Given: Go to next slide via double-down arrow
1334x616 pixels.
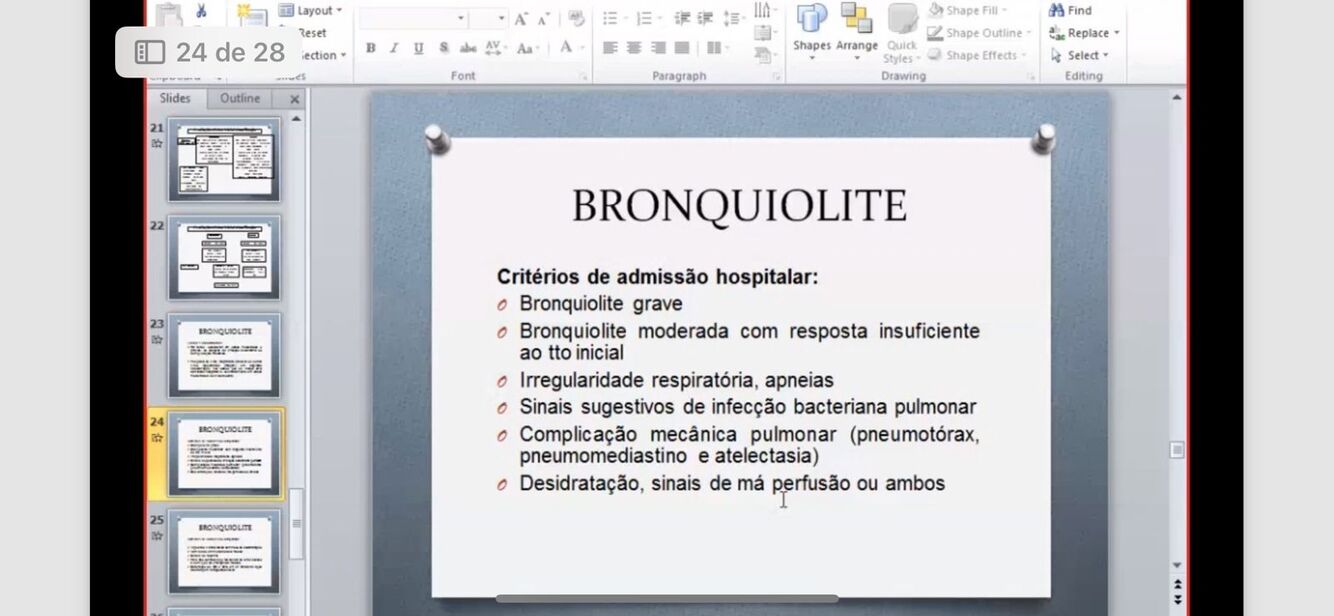Looking at the screenshot, I should pos(1177,599).
